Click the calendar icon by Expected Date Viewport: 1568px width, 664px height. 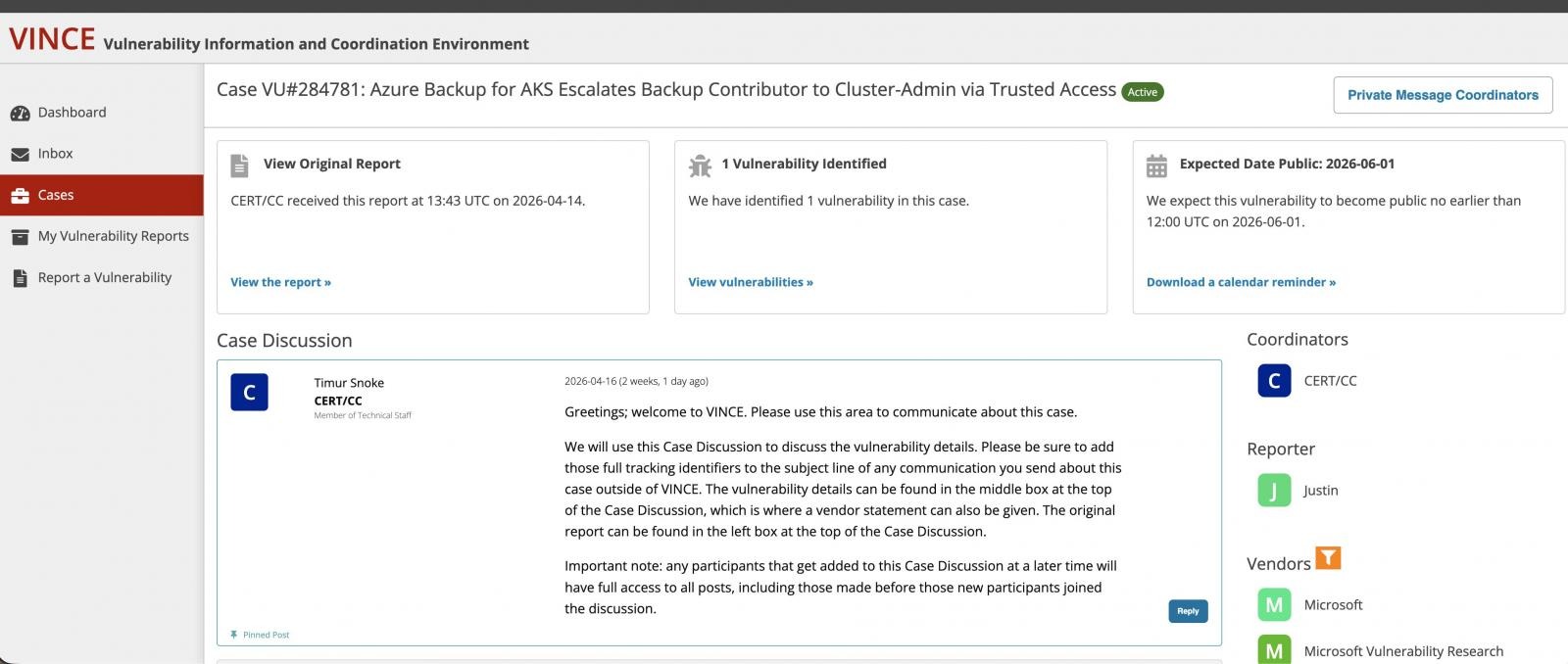pyautogui.click(x=1156, y=166)
